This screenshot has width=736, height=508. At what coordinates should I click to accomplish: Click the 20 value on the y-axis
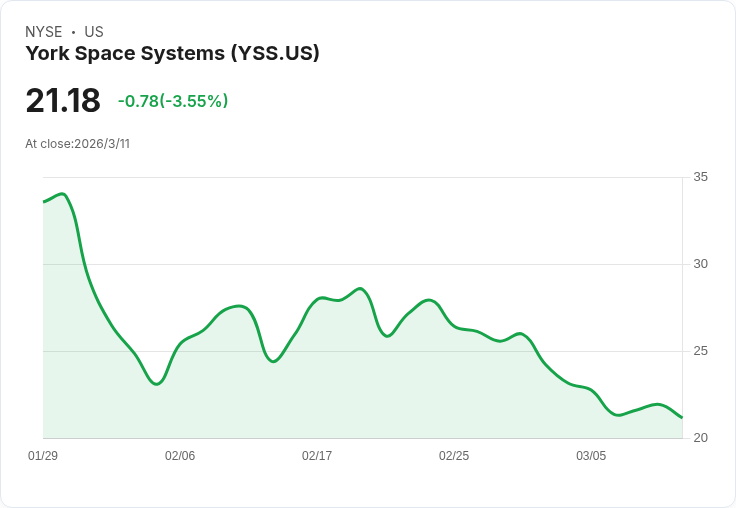[701, 439]
